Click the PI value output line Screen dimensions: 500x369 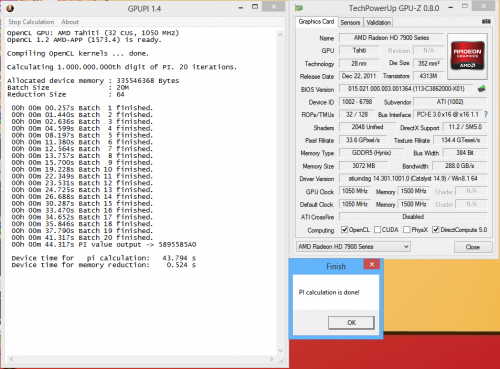104,245
